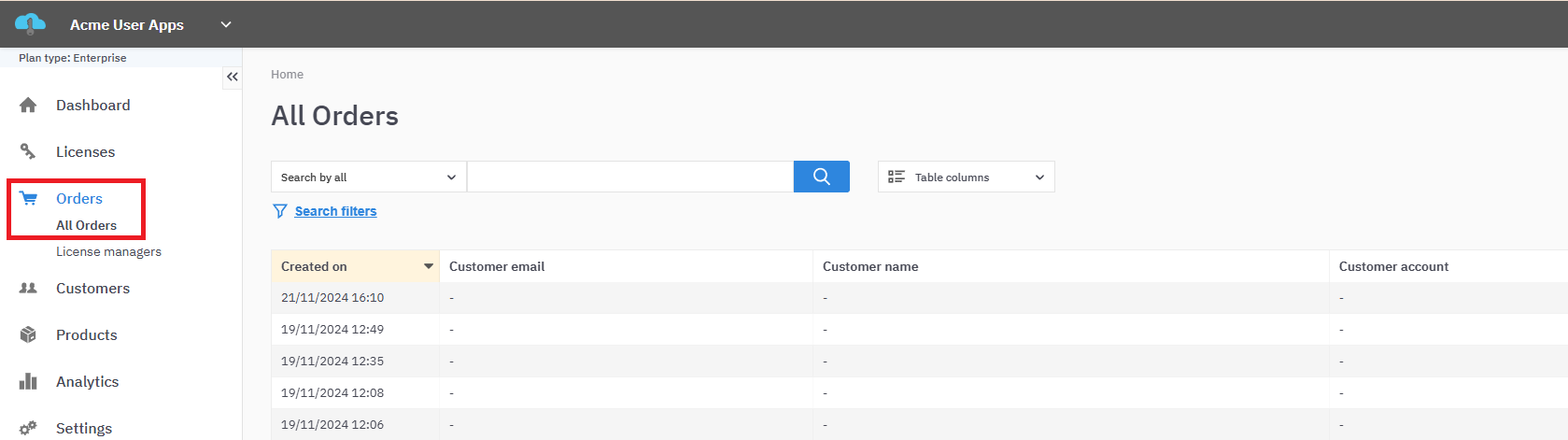Open the Acme User Apps dropdown
Image resolution: width=1568 pixels, height=440 pixels.
(225, 24)
